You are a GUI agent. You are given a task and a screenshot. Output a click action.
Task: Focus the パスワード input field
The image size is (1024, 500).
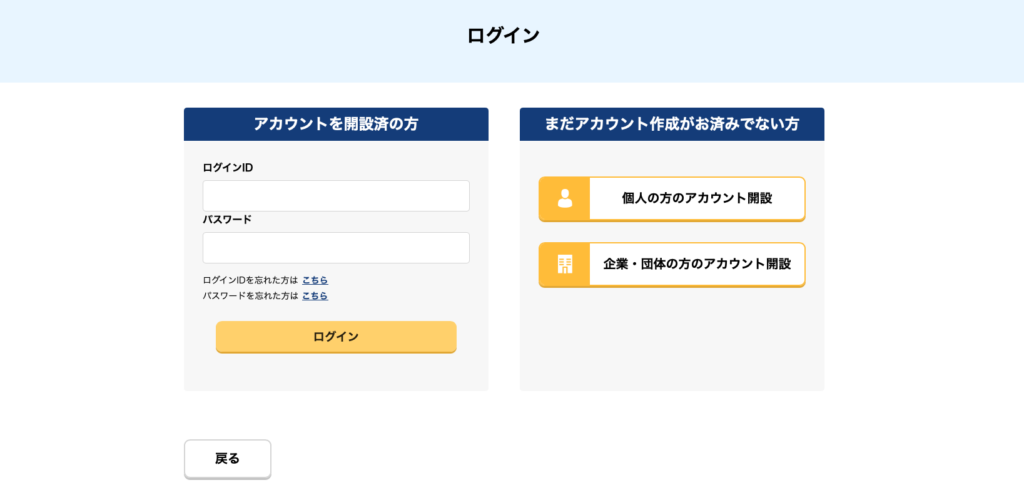coord(336,248)
